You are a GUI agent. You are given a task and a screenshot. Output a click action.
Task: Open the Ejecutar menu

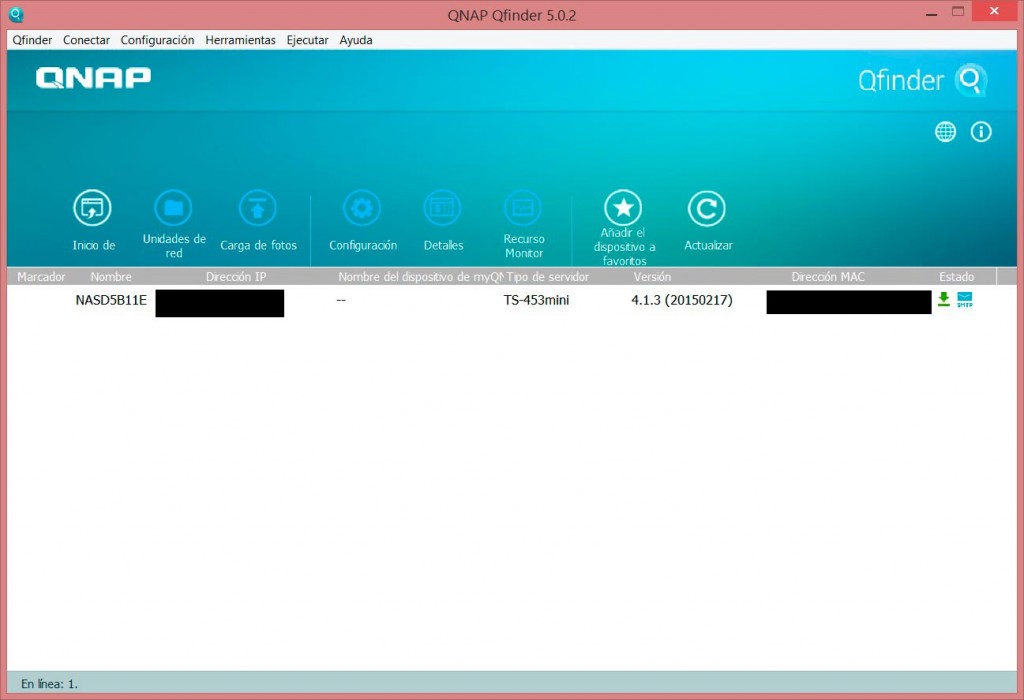[x=308, y=40]
